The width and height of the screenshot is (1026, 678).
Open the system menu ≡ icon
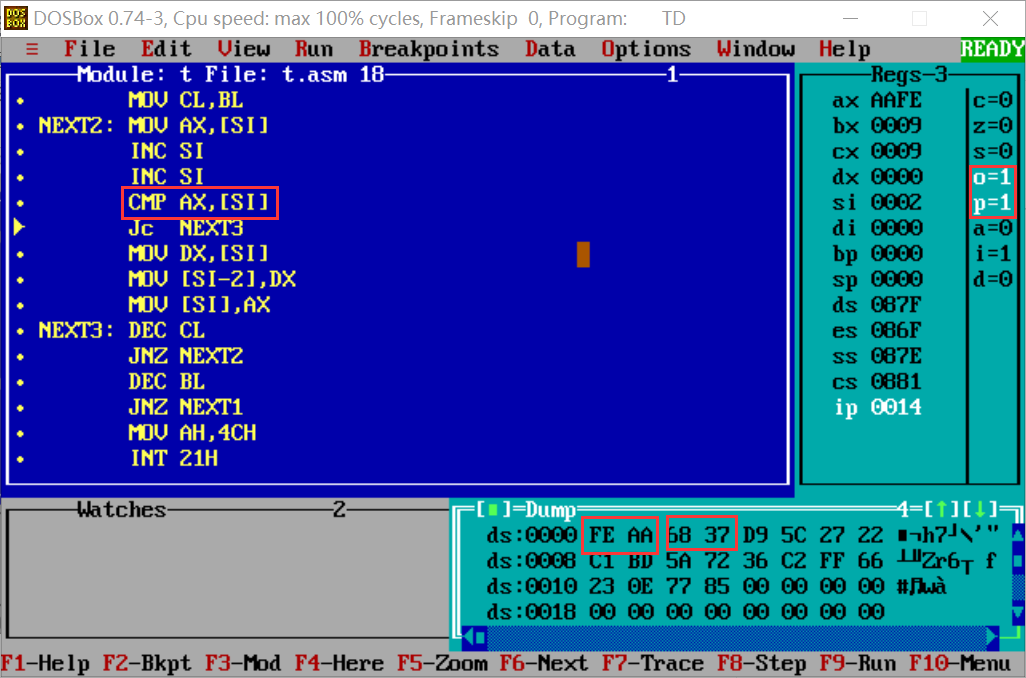click(x=32, y=49)
